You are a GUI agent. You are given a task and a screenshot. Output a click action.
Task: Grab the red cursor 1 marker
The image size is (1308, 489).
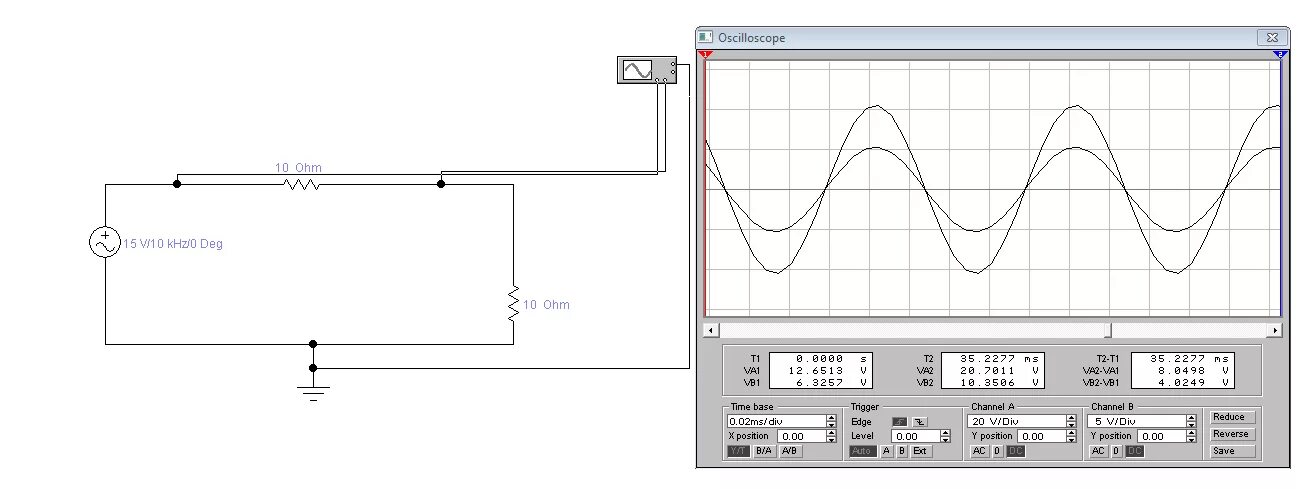pos(705,54)
